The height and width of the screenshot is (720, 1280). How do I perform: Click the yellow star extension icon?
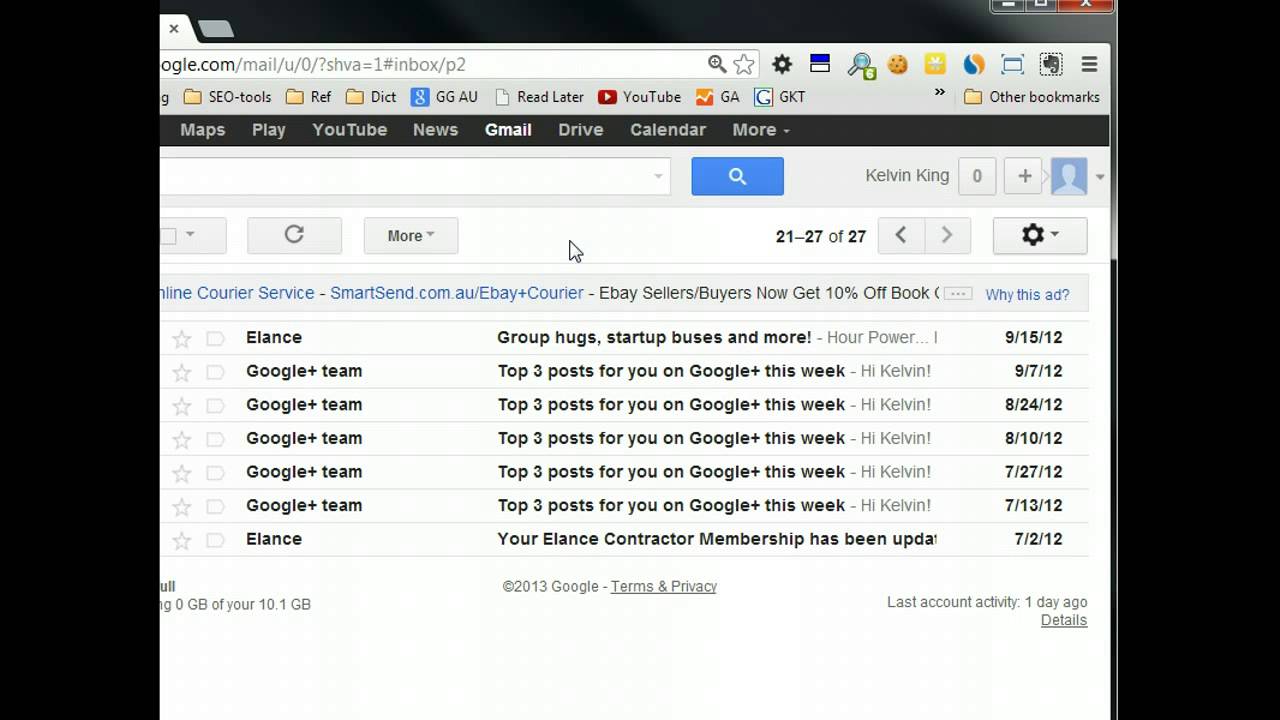[x=935, y=64]
